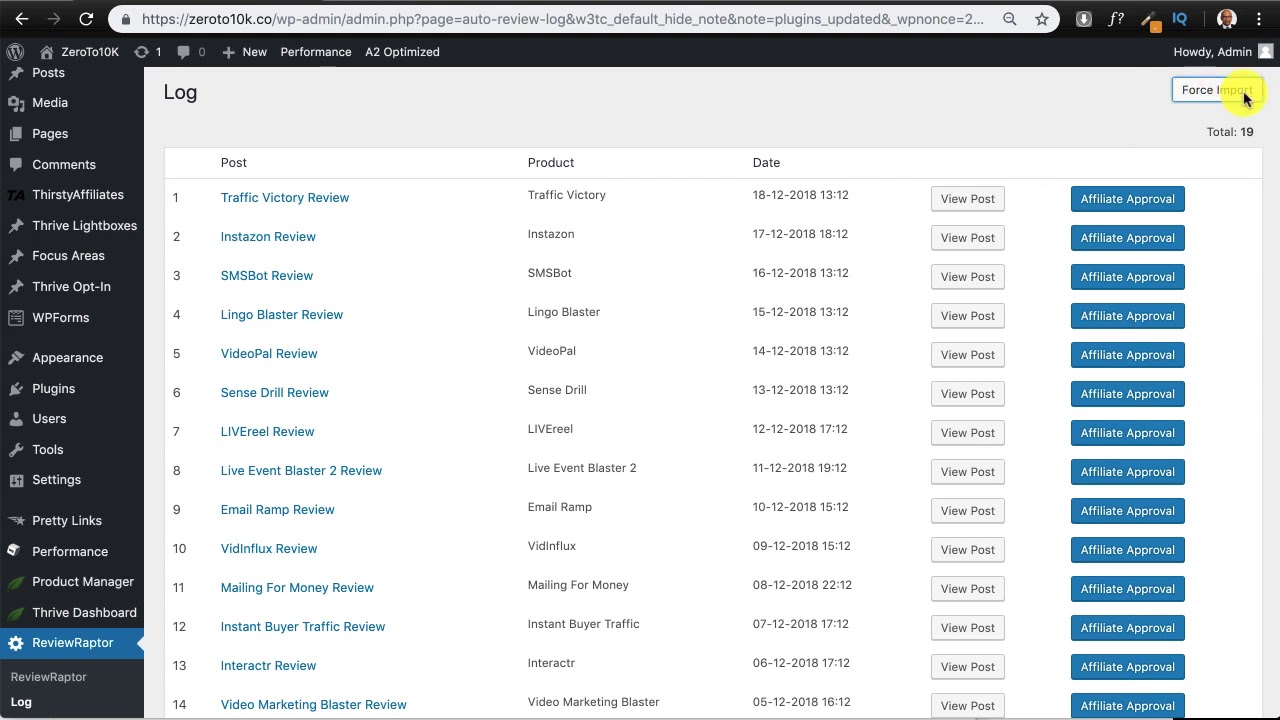
Task: Click the updates icon showing 1
Action: click(x=147, y=52)
